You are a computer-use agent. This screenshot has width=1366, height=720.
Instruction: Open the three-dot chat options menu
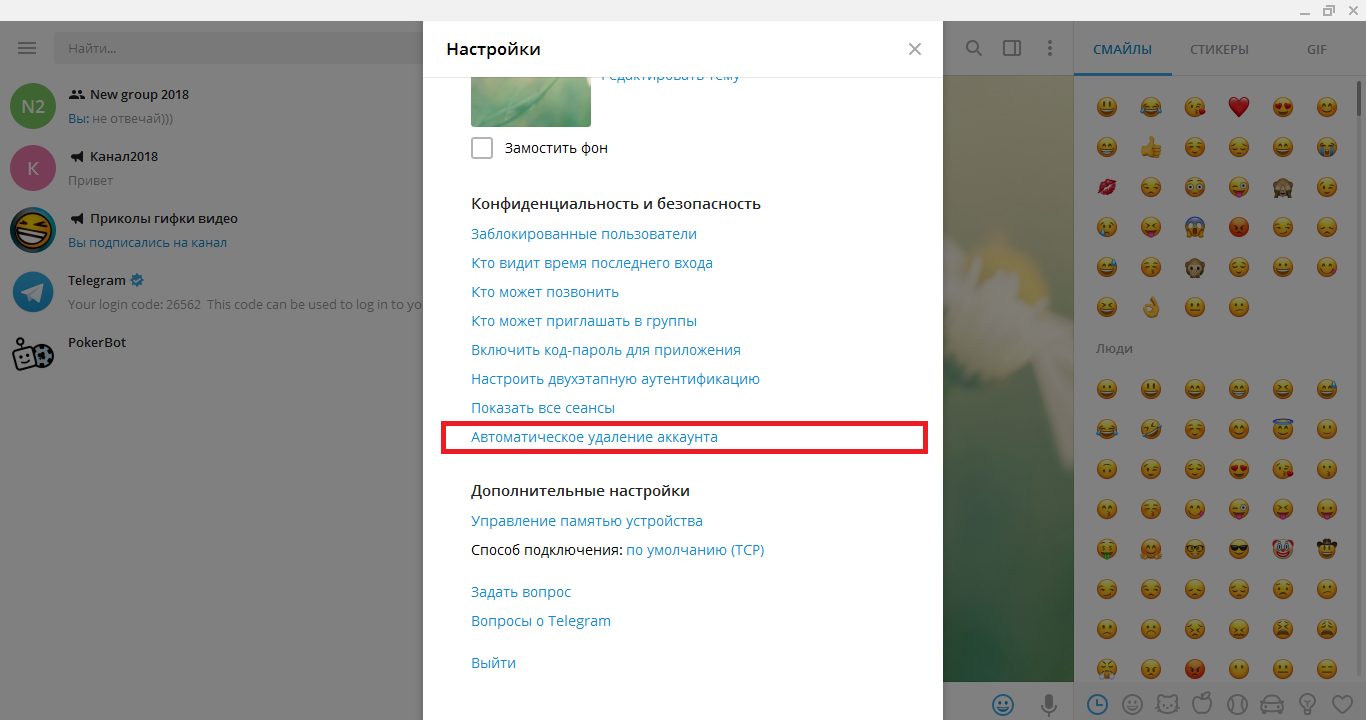[1049, 48]
